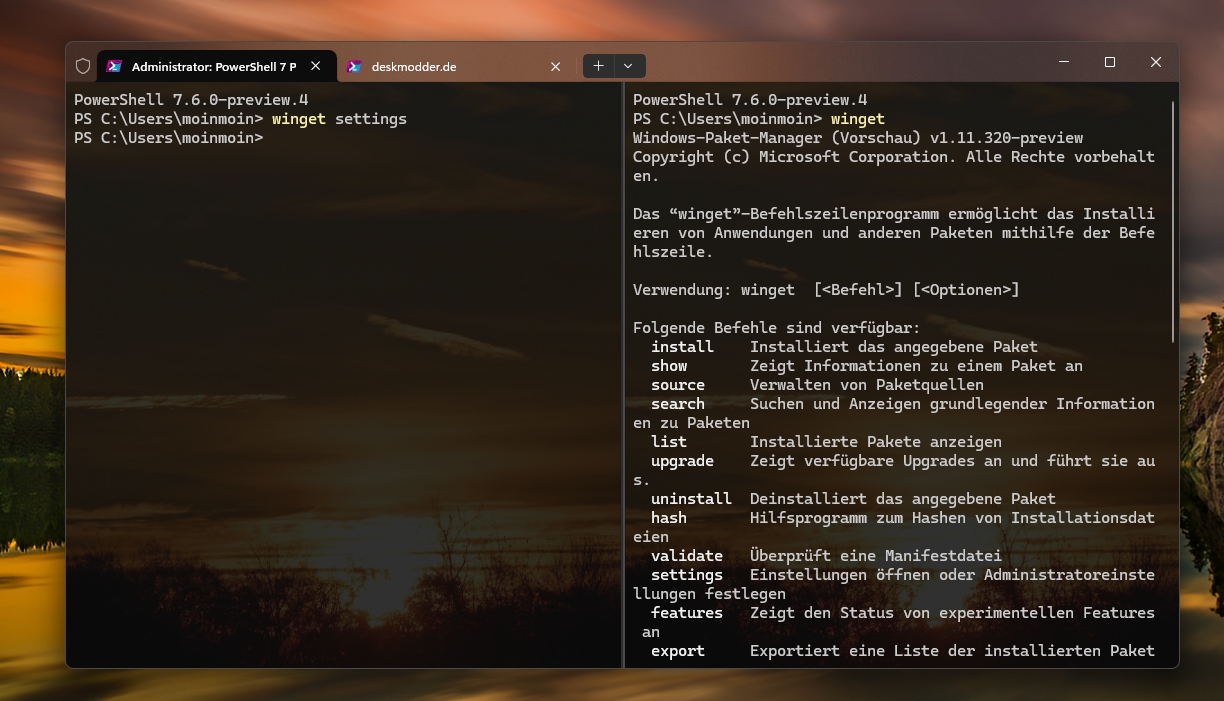Open the new tab profile dropdown
Image resolution: width=1224 pixels, height=701 pixels.
628,66
